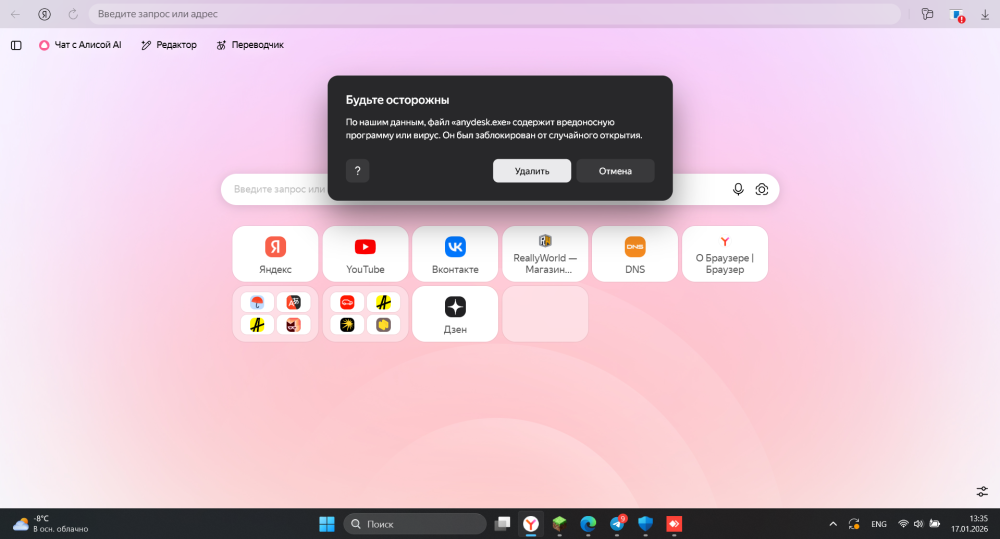Open Telegram from the taskbar
This screenshot has height=539, width=1000.
(617, 524)
